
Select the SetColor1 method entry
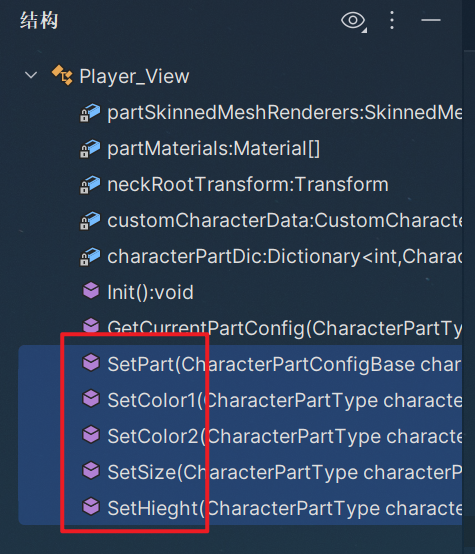pos(240,400)
